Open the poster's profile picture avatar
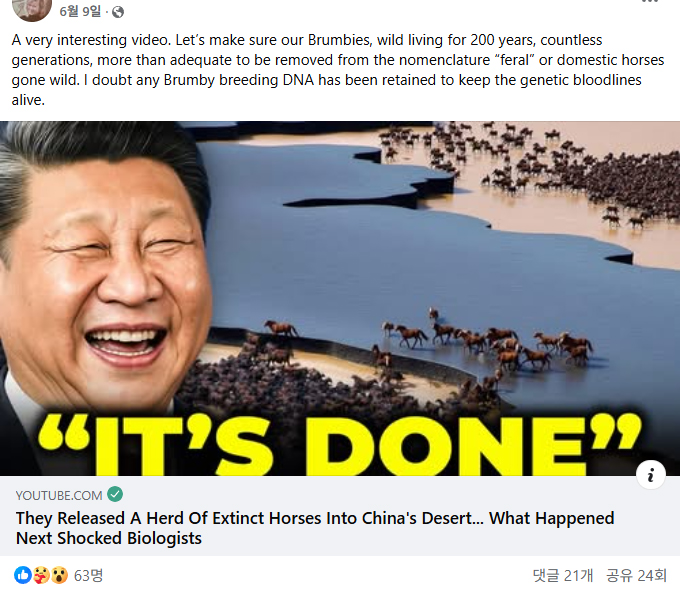 click(32, 9)
